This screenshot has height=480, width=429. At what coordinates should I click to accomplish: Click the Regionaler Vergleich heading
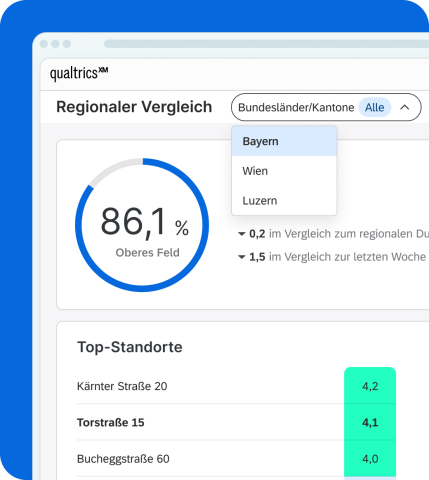tap(134, 107)
